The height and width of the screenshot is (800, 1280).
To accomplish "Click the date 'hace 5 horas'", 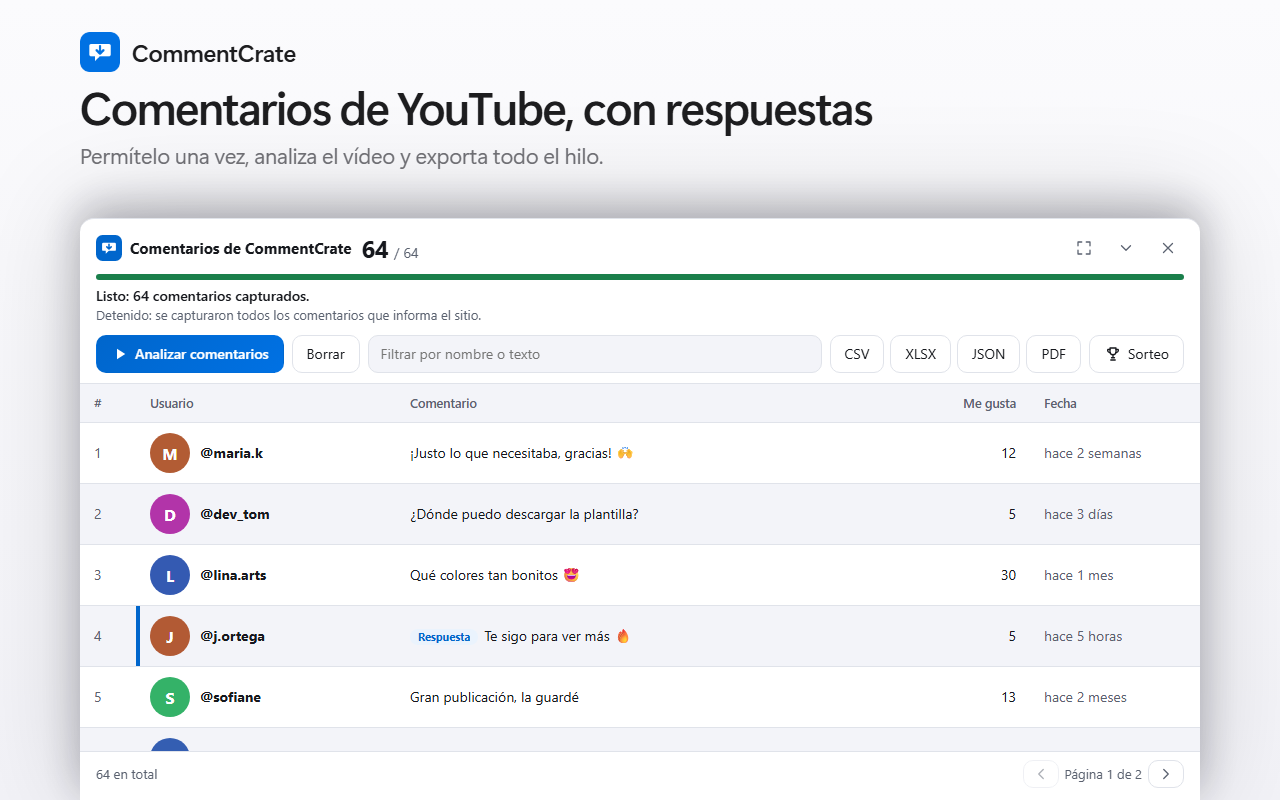I will tap(1083, 636).
